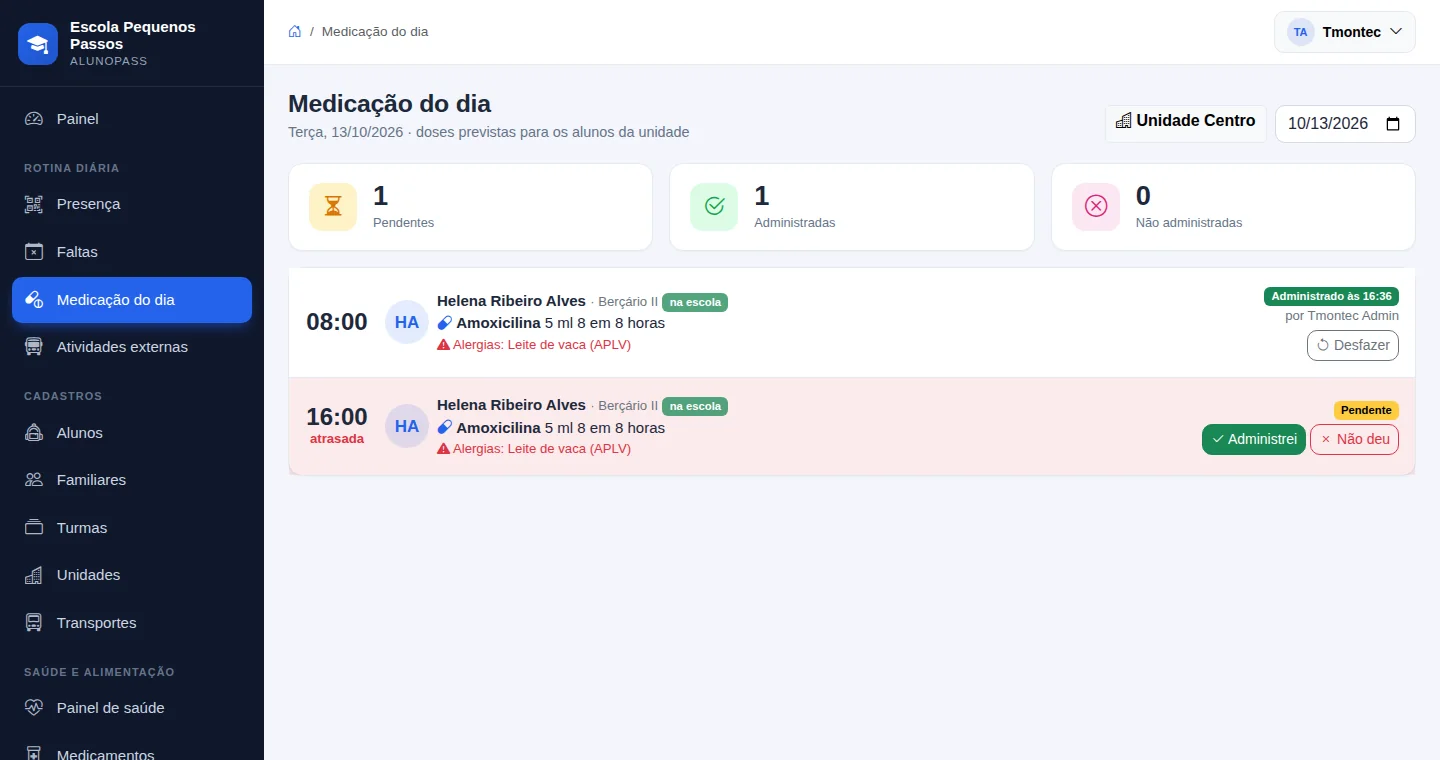Click the por Tmontec Admin text
The width and height of the screenshot is (1440, 760).
click(x=1342, y=316)
